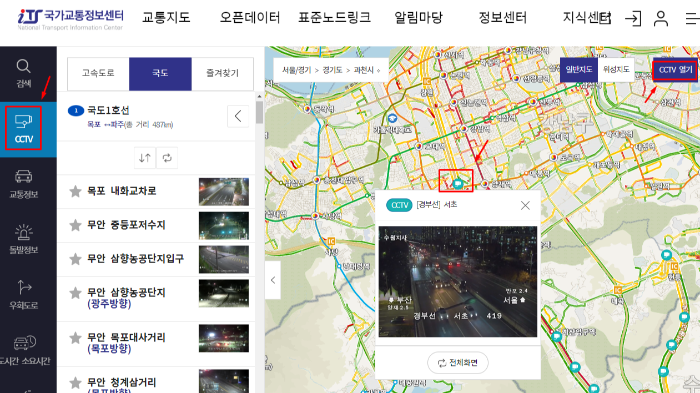Screen dimensions: 700x393
Task: Toggle the CCTV 열기 map button
Action: tap(675, 70)
